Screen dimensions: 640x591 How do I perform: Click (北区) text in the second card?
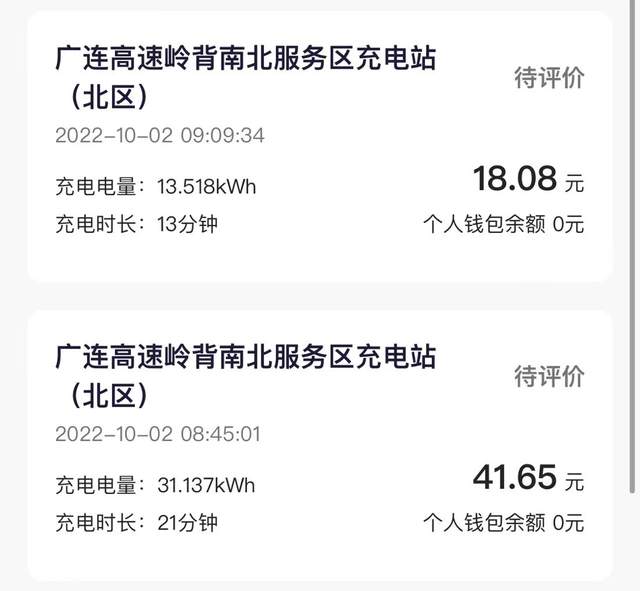point(108,396)
